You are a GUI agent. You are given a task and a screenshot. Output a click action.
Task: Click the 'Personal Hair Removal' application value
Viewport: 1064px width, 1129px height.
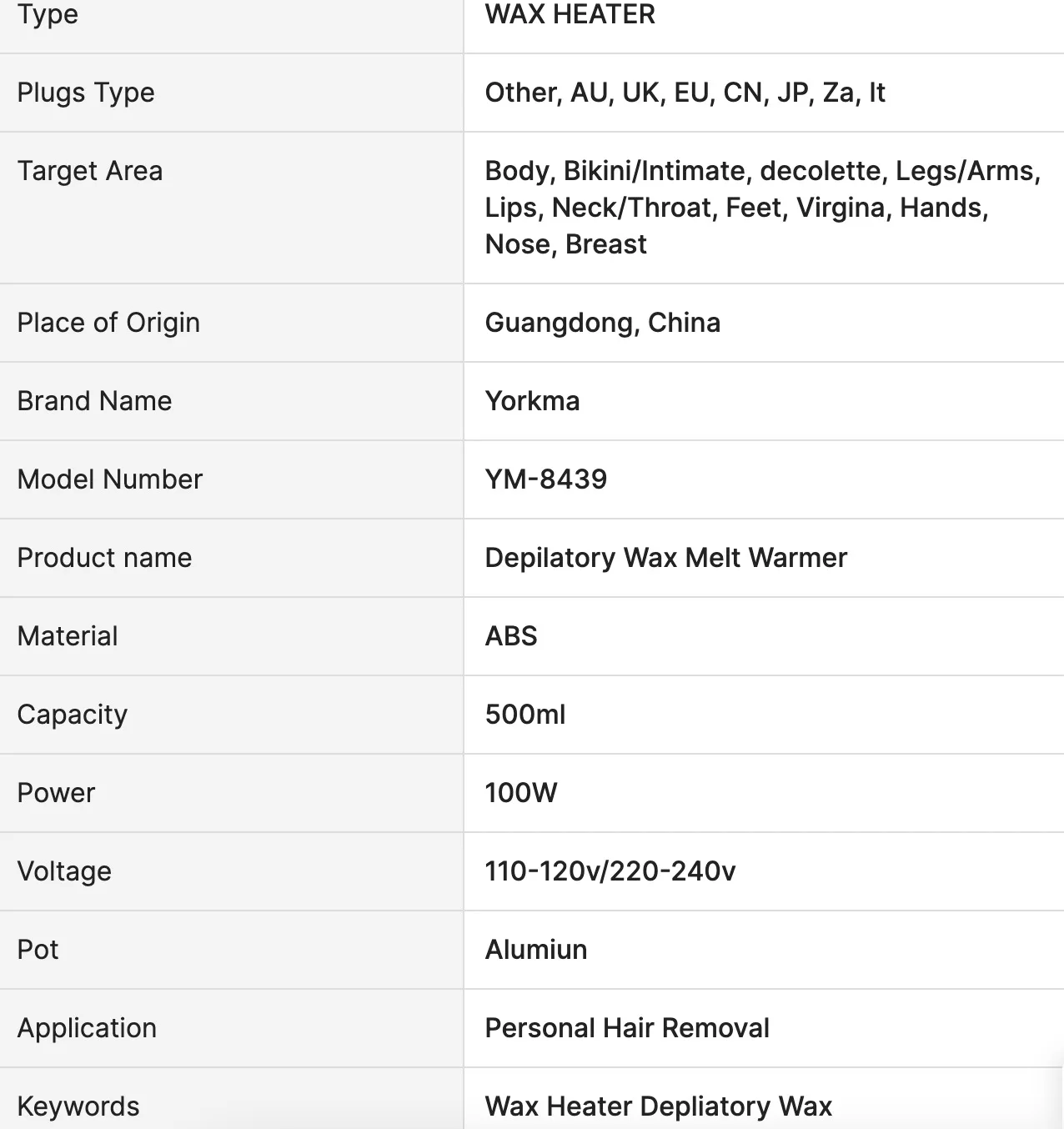[627, 1028]
